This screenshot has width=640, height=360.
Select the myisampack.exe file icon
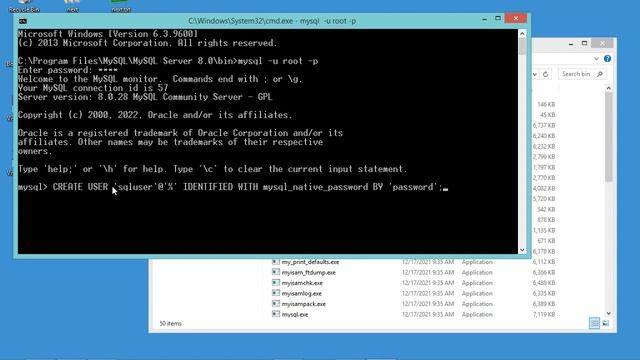tap(276, 304)
